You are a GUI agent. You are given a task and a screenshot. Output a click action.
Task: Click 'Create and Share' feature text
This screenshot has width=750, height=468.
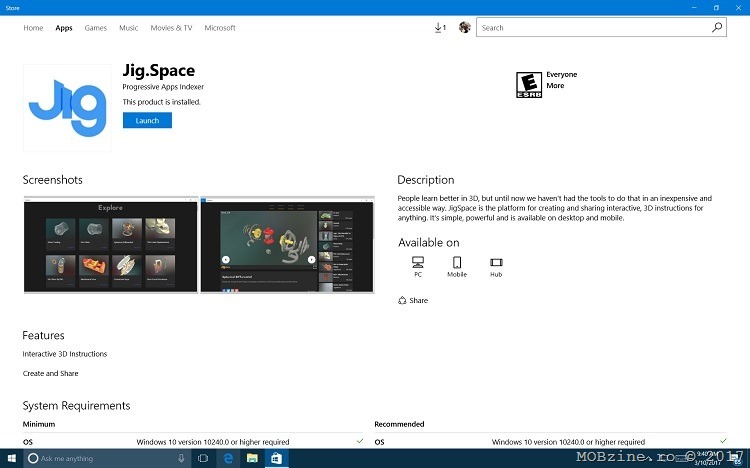50,373
